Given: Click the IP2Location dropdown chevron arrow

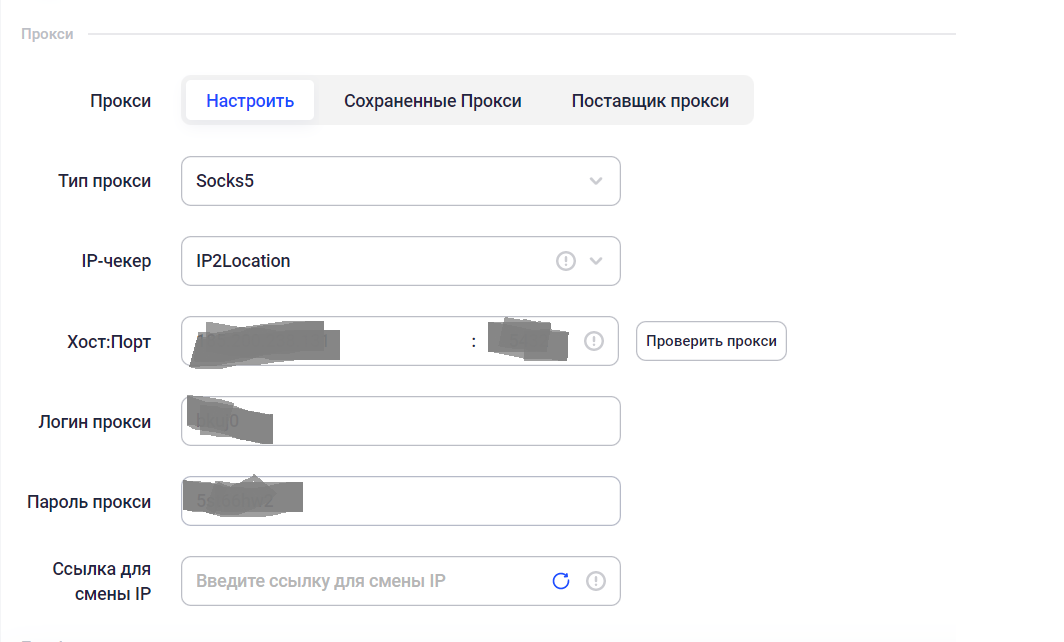Looking at the screenshot, I should click(x=596, y=261).
